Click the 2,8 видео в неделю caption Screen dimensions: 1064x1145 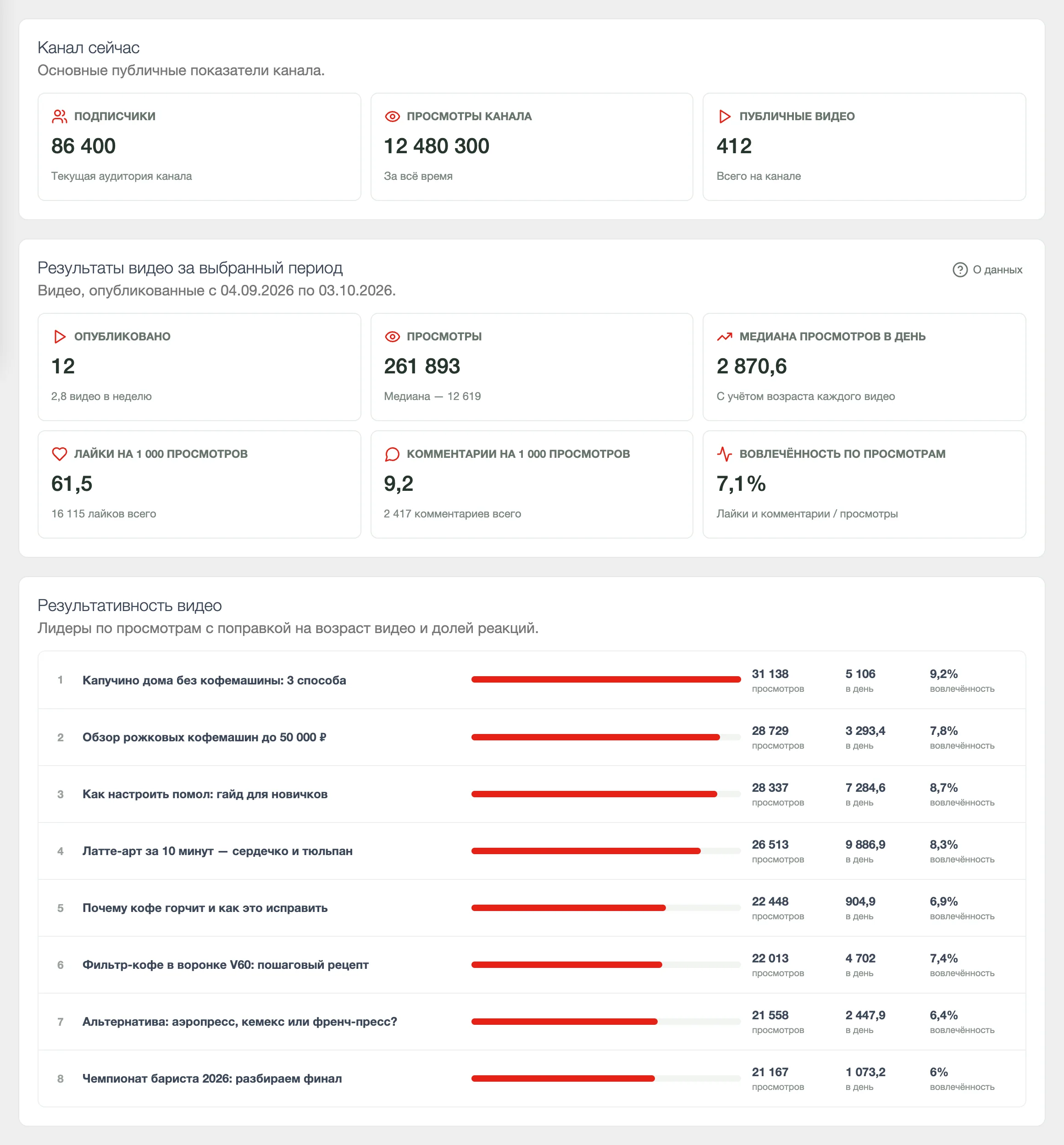coord(101,396)
